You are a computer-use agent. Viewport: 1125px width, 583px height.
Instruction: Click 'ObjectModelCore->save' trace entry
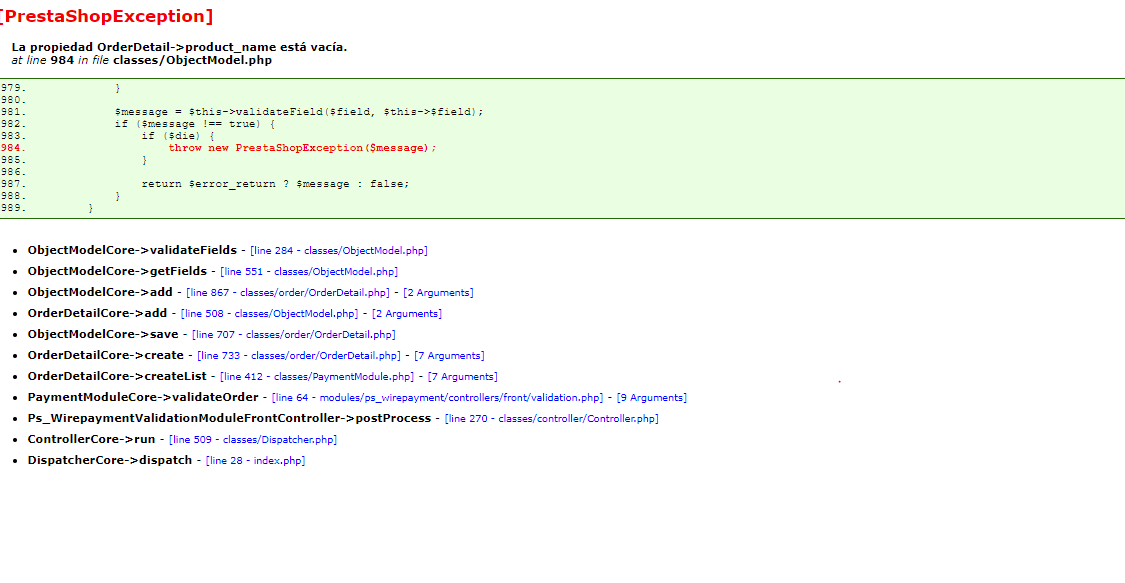[103, 334]
